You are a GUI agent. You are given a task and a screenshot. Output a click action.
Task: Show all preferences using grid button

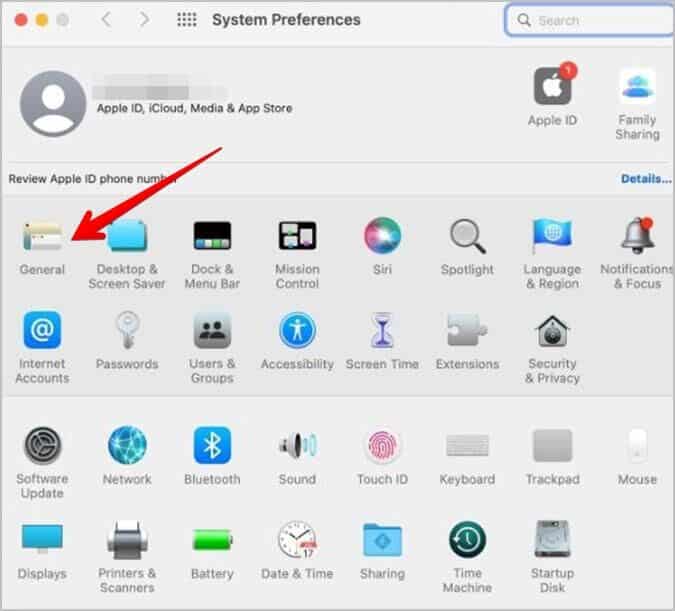tap(186, 20)
